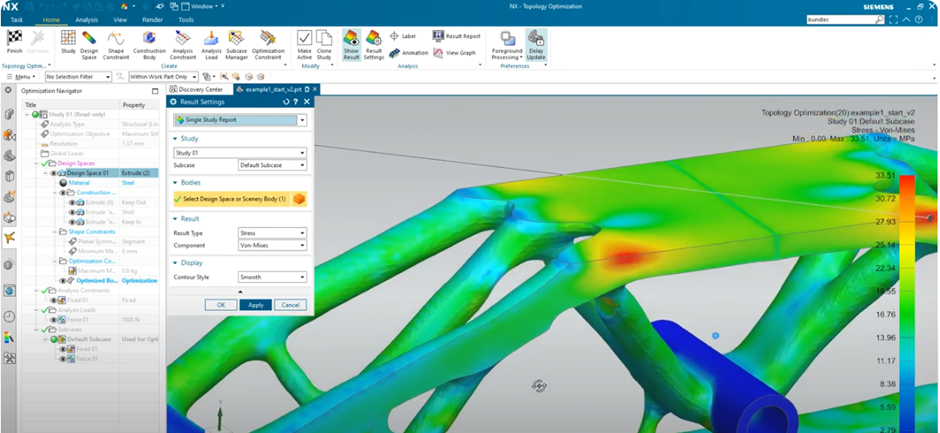Open Result Settings from the ribbon

coord(374,44)
